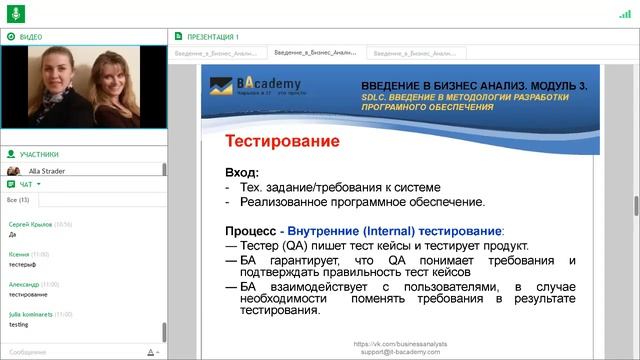Open the vk.com/businessanalysts link on slide
640x360 pixels.
[x=400, y=344]
